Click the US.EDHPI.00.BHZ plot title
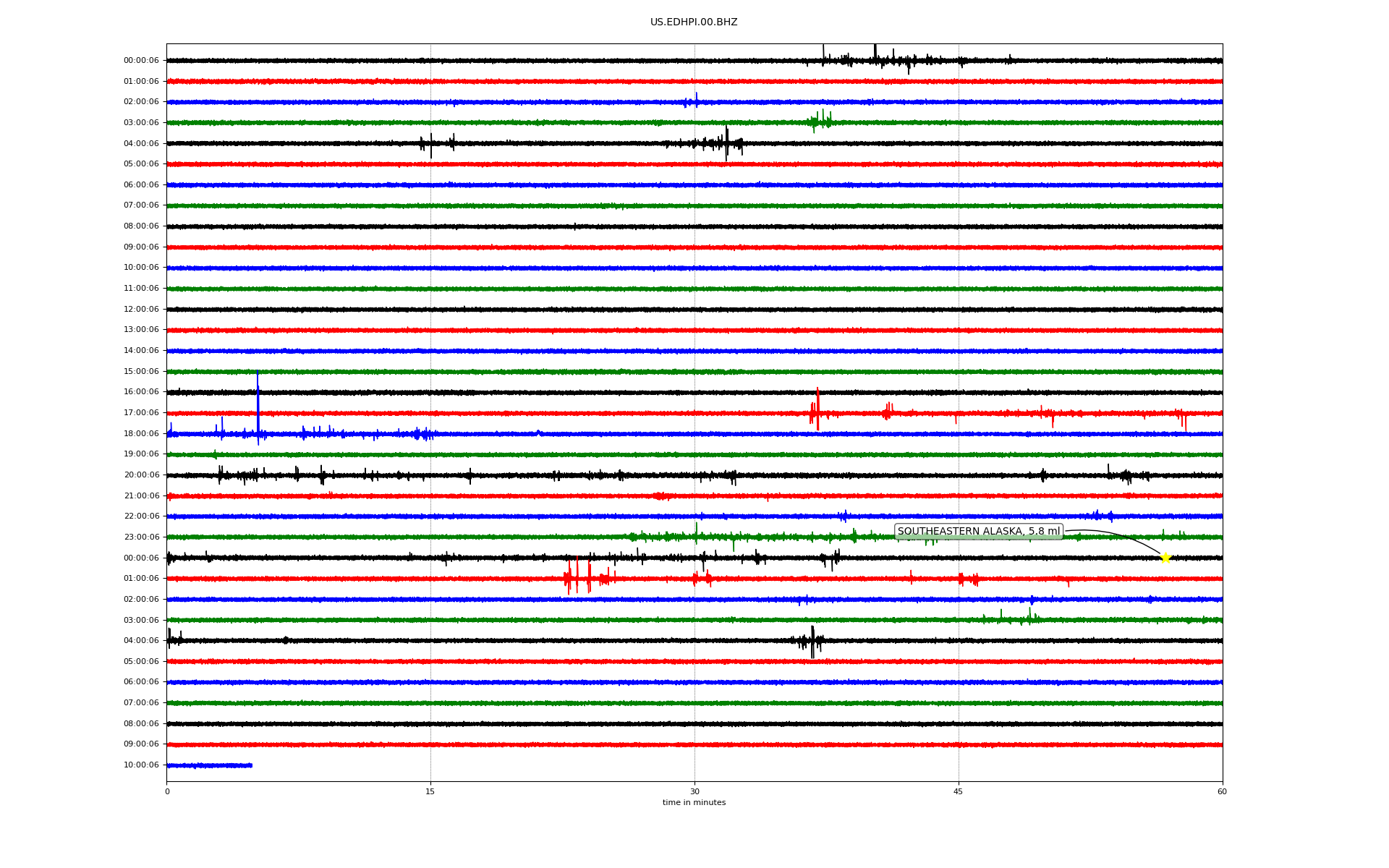Image resolution: width=1389 pixels, height=868 pixels. tap(694, 22)
